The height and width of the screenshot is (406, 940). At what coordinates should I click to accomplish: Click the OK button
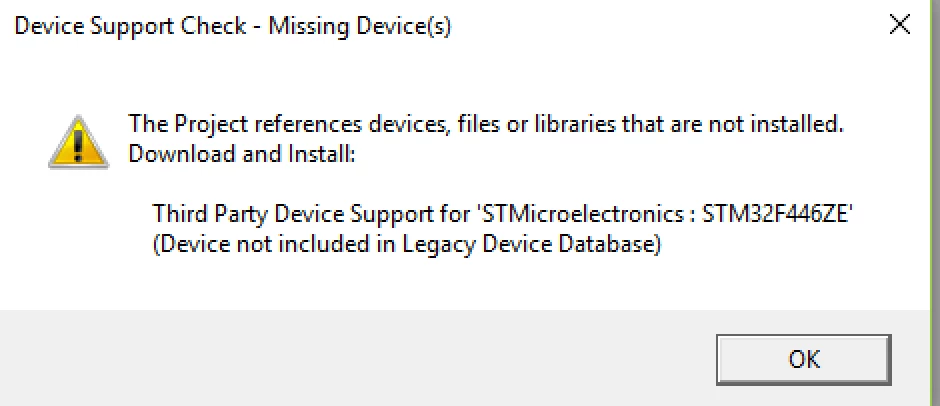803,359
